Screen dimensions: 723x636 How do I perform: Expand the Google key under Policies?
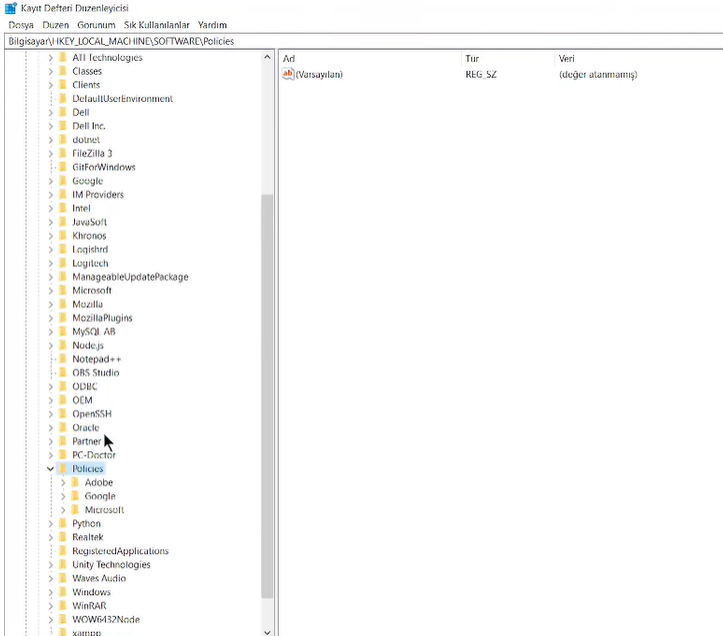click(63, 496)
